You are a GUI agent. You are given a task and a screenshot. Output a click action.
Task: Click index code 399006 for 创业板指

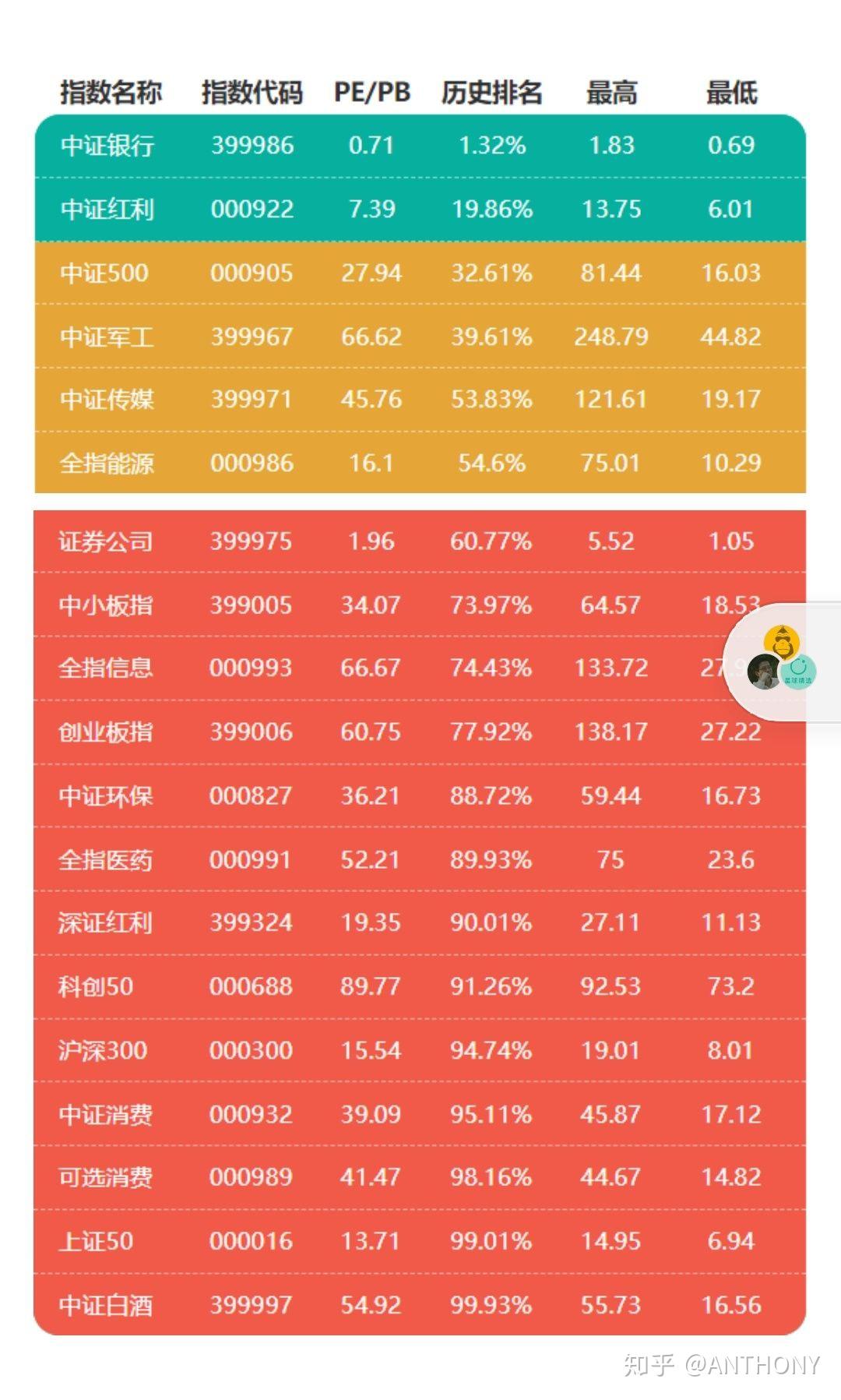click(x=251, y=732)
